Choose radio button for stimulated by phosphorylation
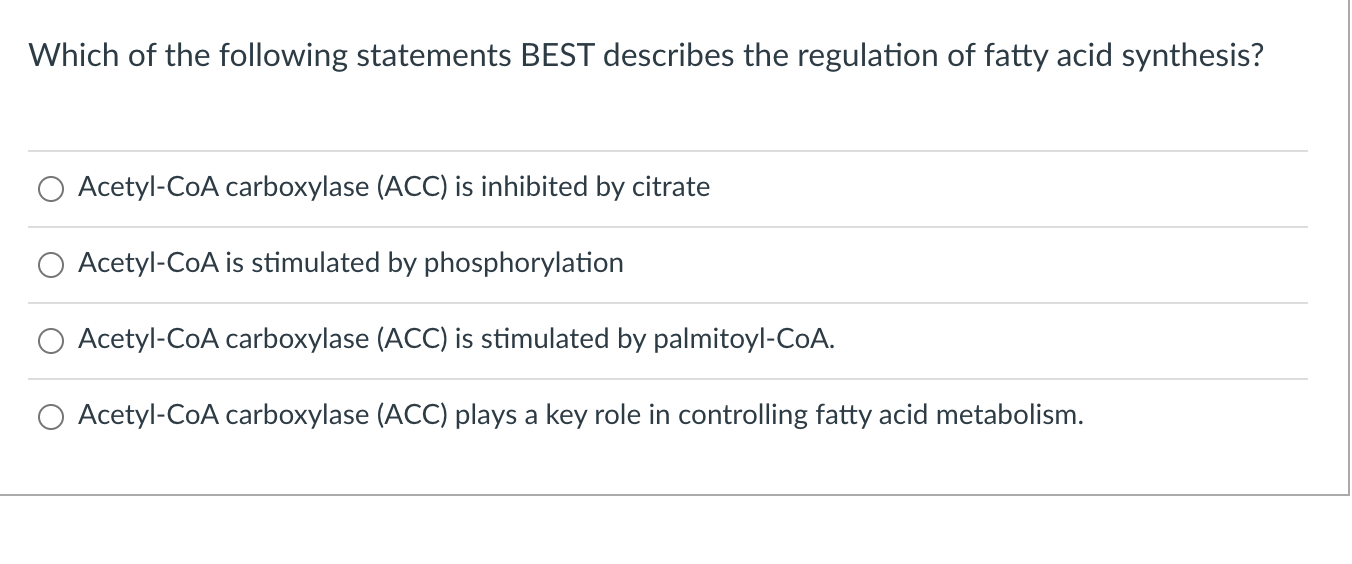Screen dimensions: 1352x564 pyautogui.click(x=51, y=265)
